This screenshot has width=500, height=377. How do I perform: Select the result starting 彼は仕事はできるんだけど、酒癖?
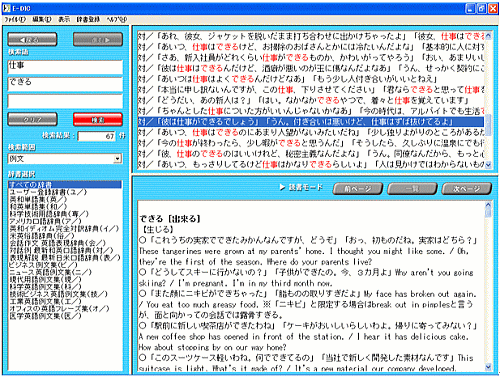pos(311,68)
